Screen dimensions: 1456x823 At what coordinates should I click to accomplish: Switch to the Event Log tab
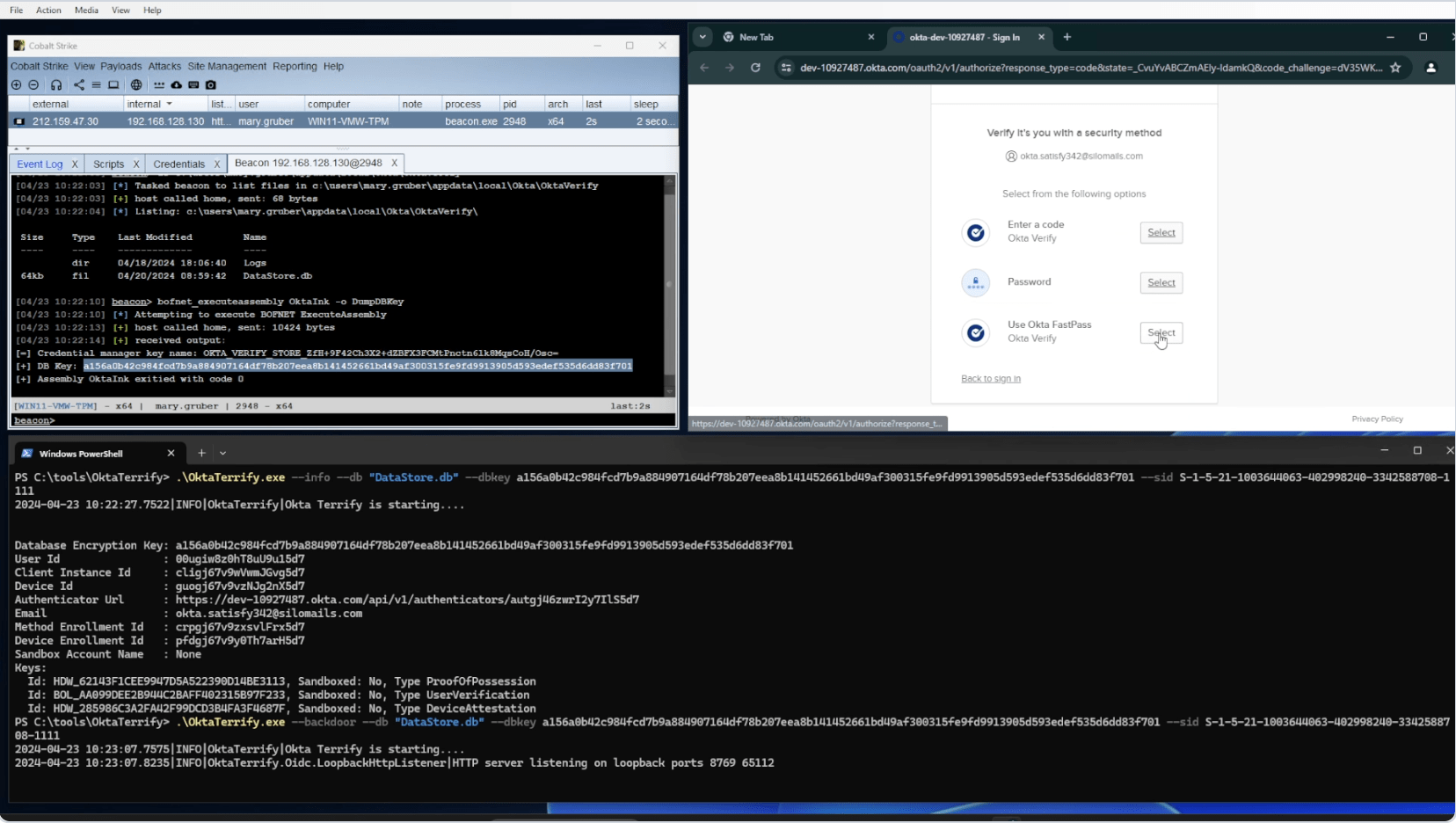40,164
